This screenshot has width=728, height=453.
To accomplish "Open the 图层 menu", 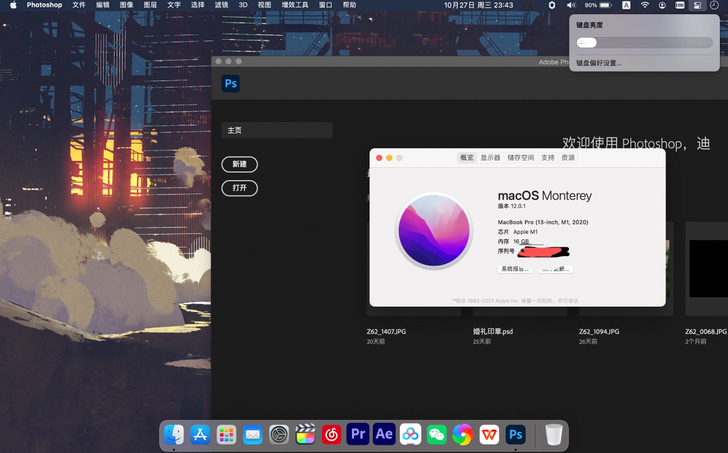I will click(x=150, y=5).
